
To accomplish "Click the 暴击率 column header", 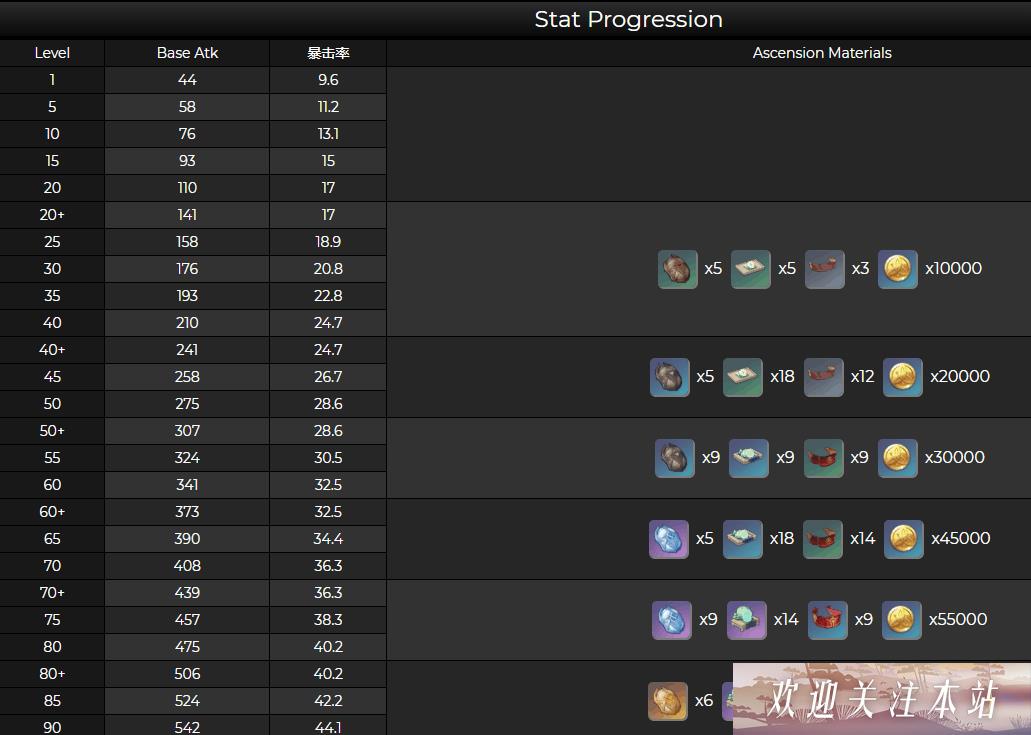I will [328, 53].
